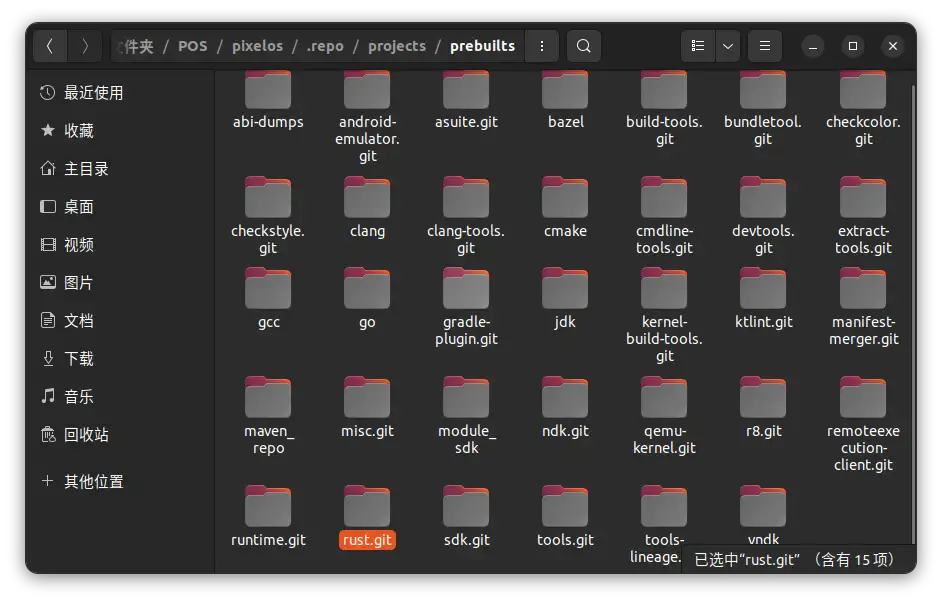This screenshot has height=602, width=942.
Task: Toggle the list view icon button
Action: pyautogui.click(x=698, y=46)
